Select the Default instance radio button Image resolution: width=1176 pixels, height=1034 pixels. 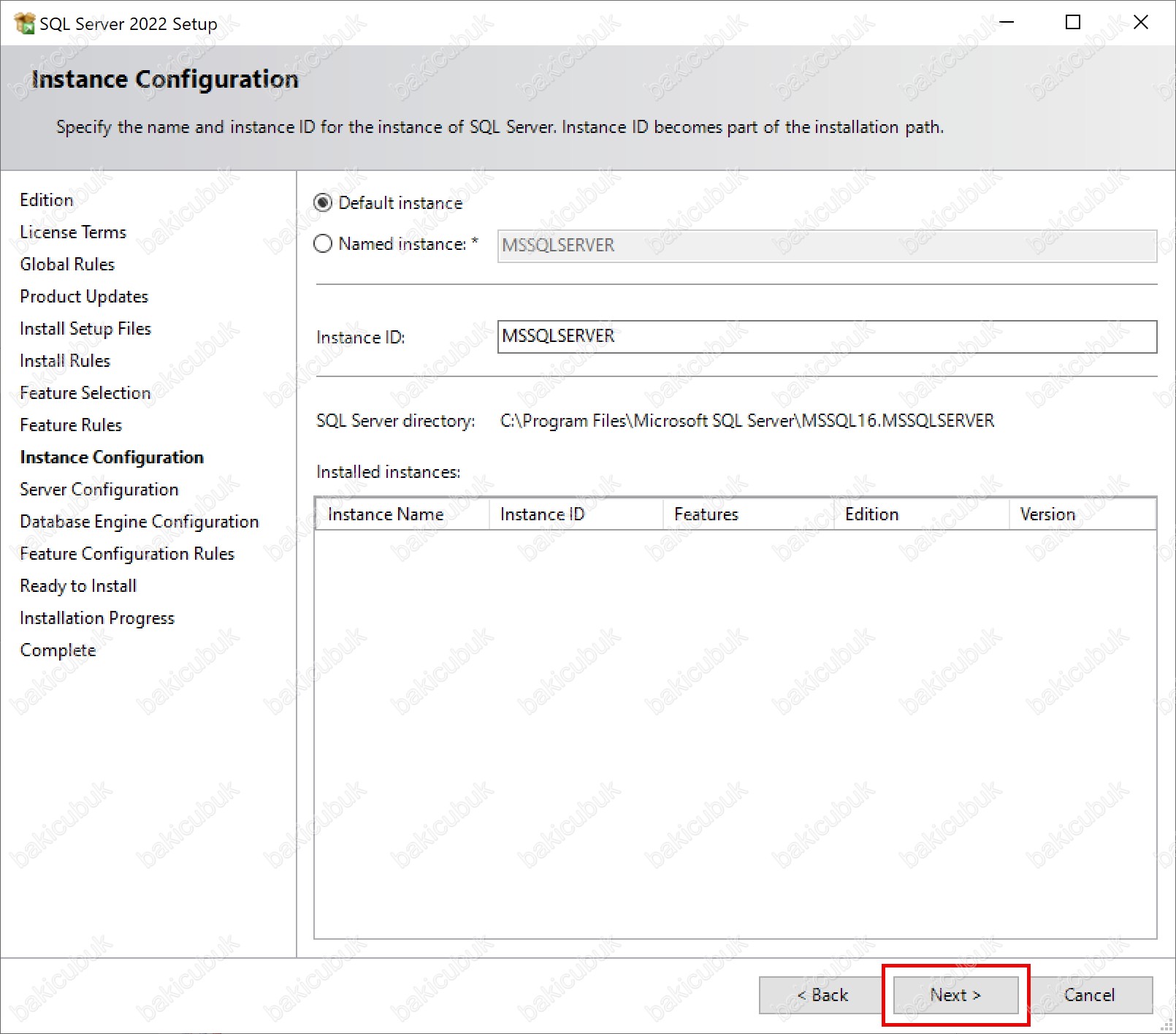click(x=323, y=202)
